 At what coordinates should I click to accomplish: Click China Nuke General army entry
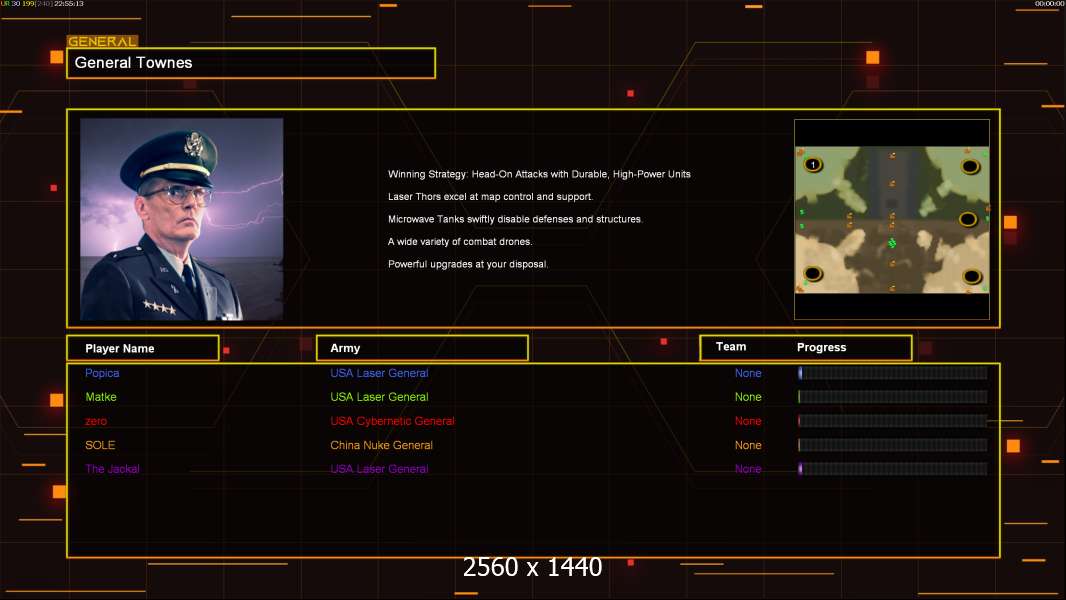coord(381,445)
